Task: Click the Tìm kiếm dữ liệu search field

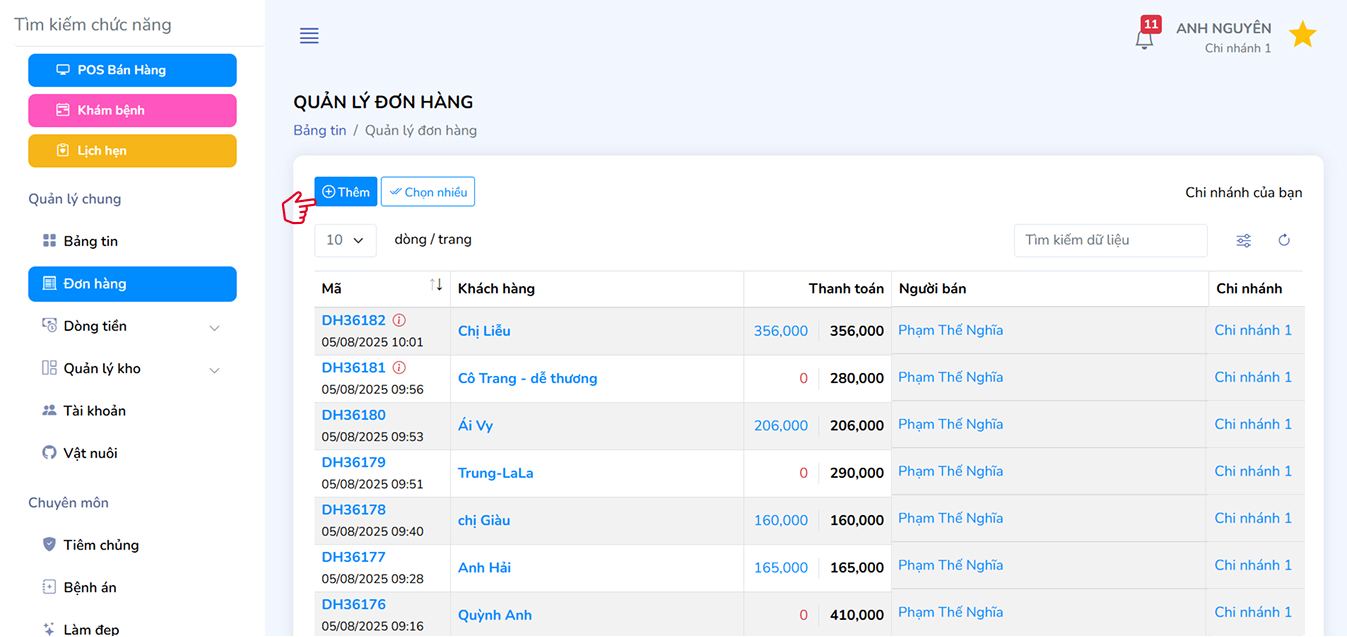Action: coord(1110,240)
